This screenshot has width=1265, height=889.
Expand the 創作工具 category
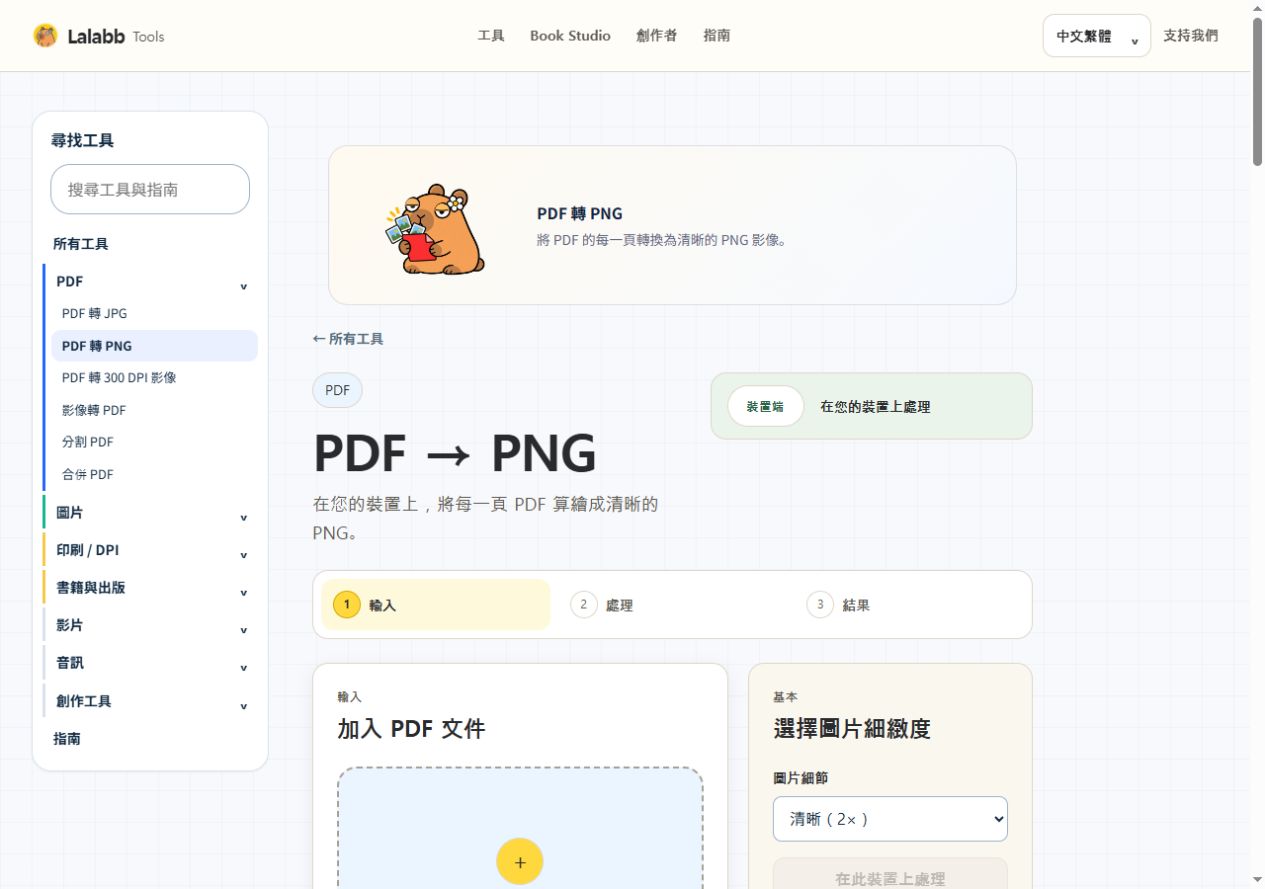pyautogui.click(x=150, y=701)
